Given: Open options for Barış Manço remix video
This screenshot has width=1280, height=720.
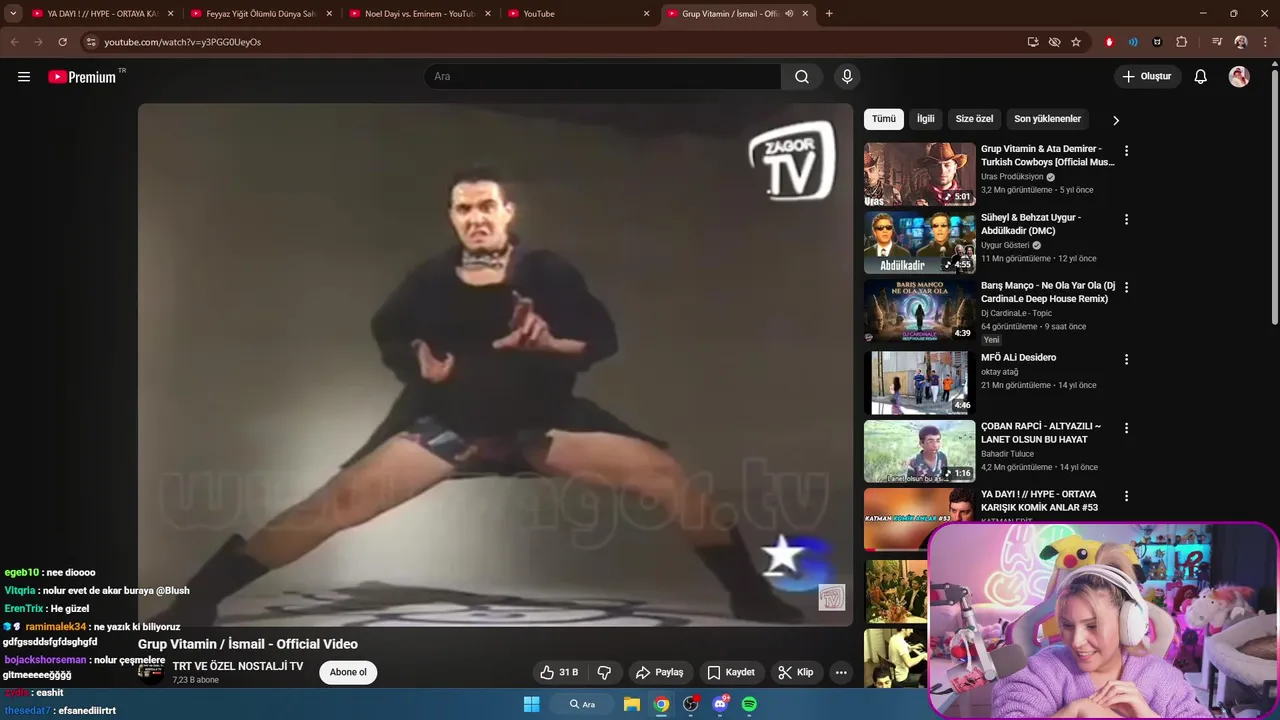Looking at the screenshot, I should (x=1126, y=287).
